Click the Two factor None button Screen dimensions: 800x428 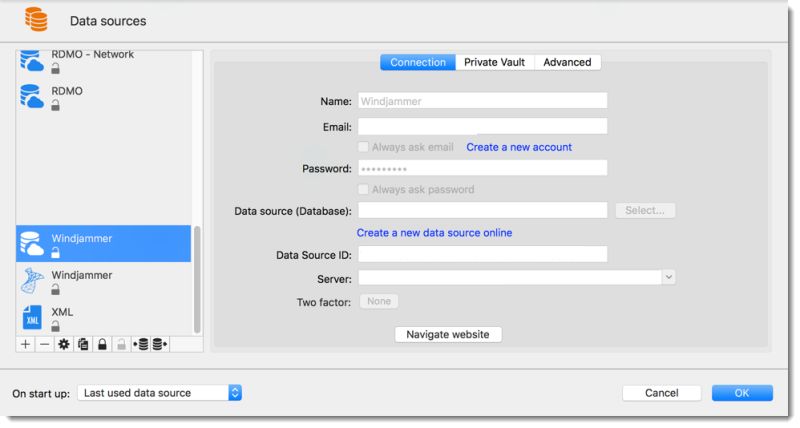(379, 301)
